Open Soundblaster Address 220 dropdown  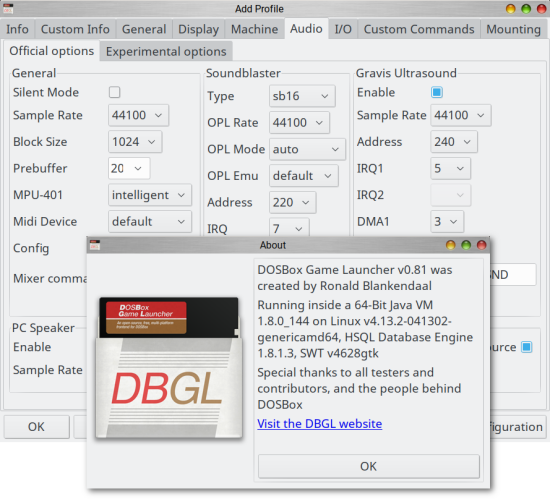click(x=293, y=202)
